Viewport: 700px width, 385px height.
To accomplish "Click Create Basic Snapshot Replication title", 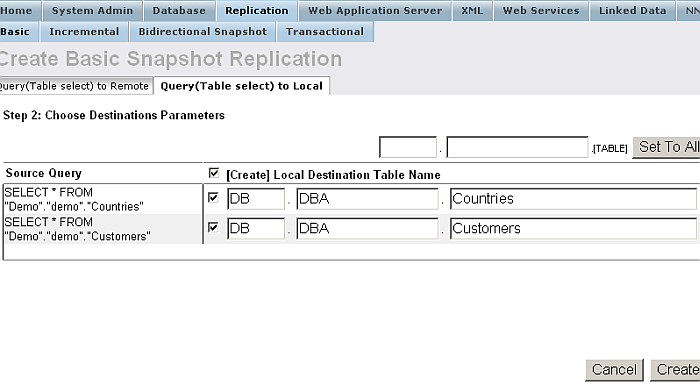I will click(171, 59).
